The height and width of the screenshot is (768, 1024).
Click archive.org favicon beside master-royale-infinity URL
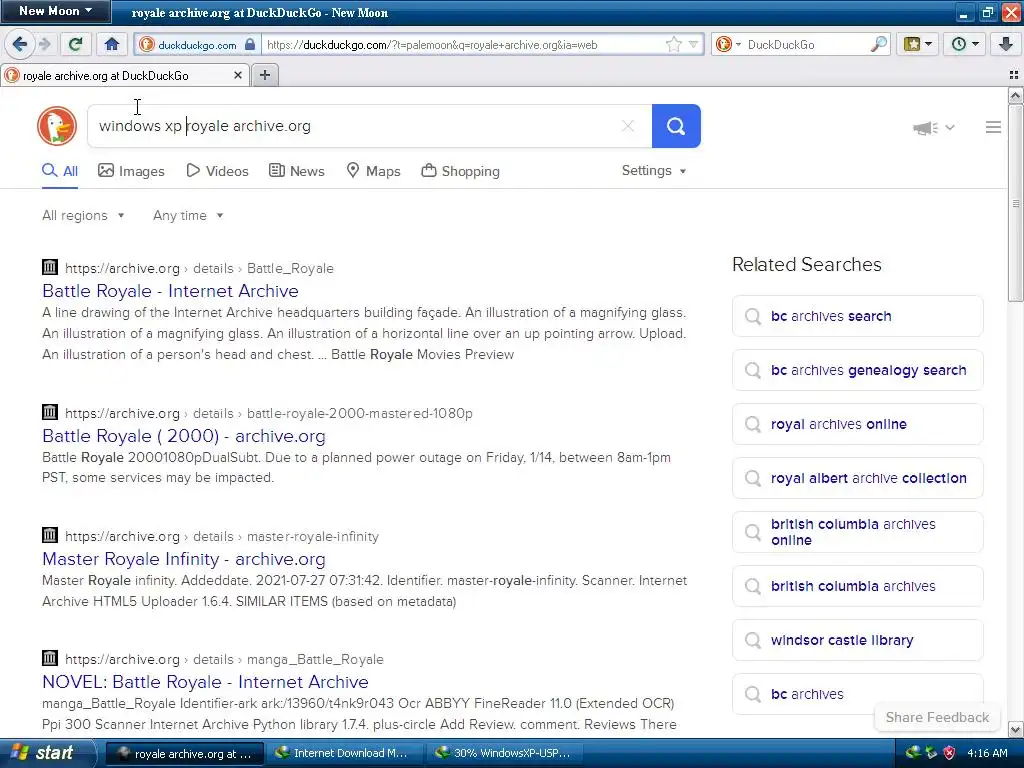[x=50, y=535]
